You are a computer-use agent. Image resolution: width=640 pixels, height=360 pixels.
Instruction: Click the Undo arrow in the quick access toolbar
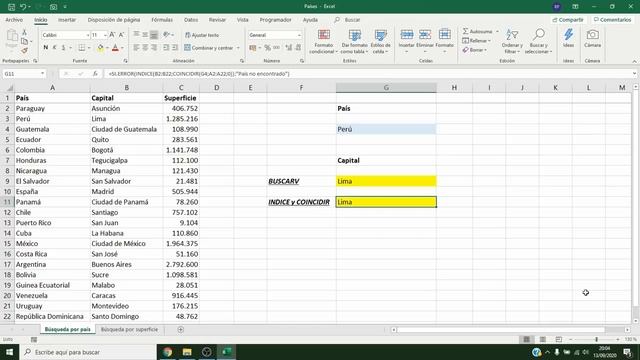[23, 7]
